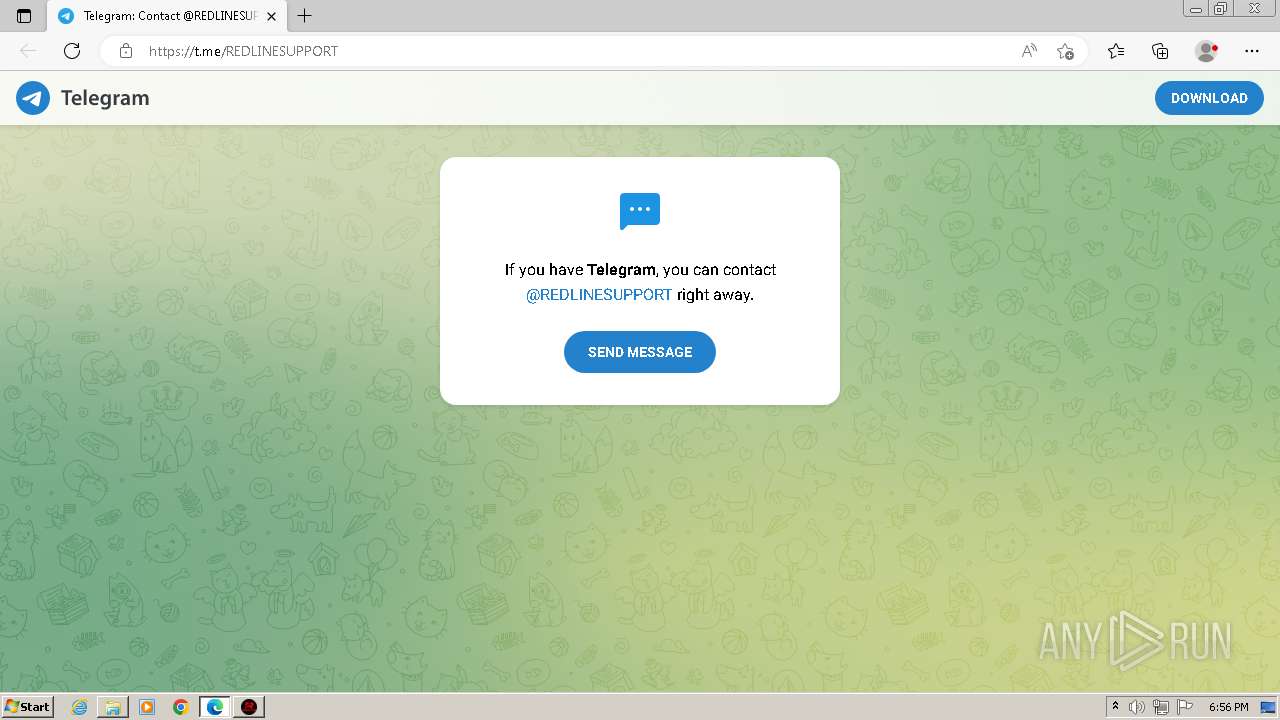This screenshot has height=720, width=1280.
Task: Open the Action Center flag icon
Action: (x=1185, y=707)
